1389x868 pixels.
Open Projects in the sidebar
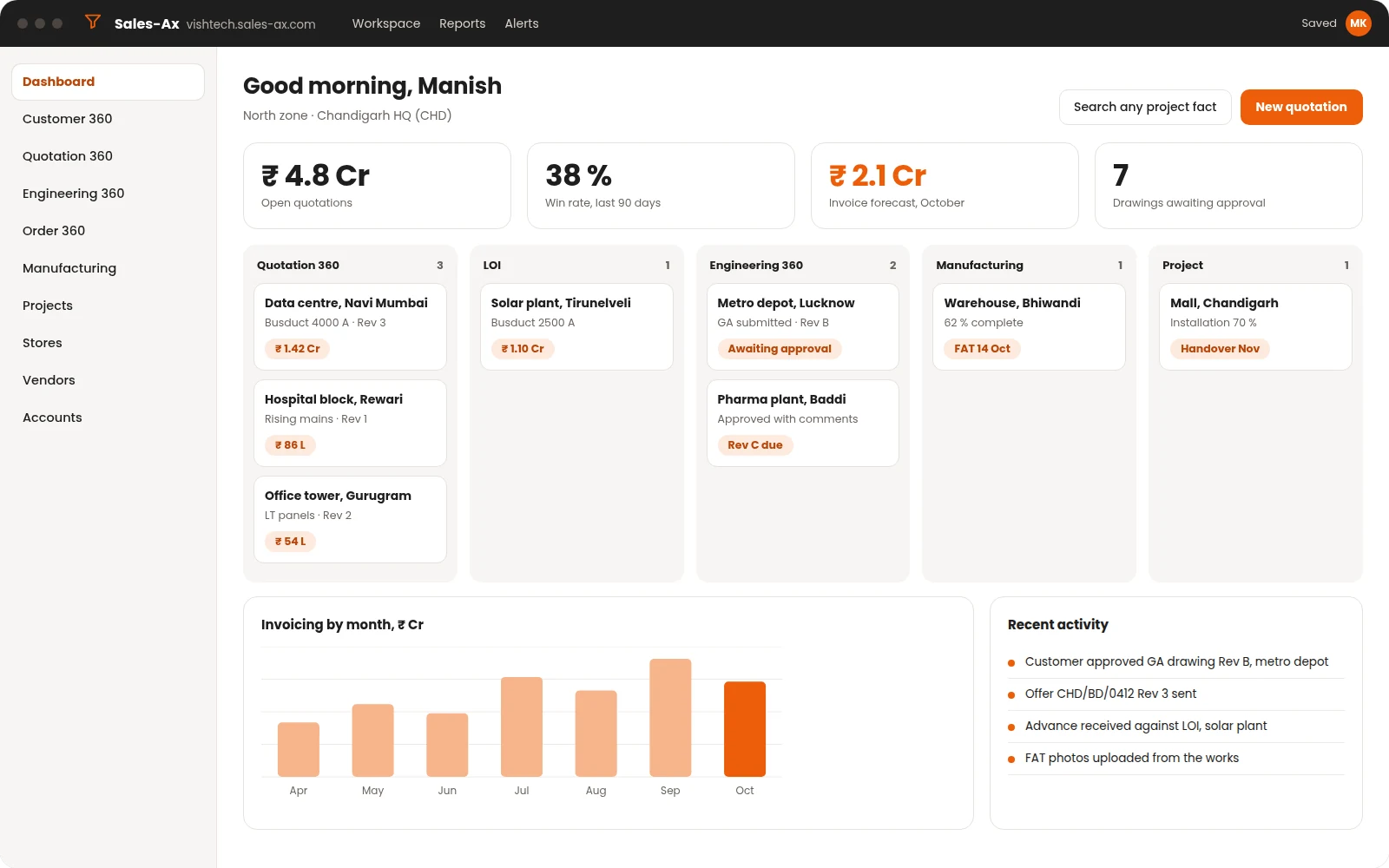108,306
